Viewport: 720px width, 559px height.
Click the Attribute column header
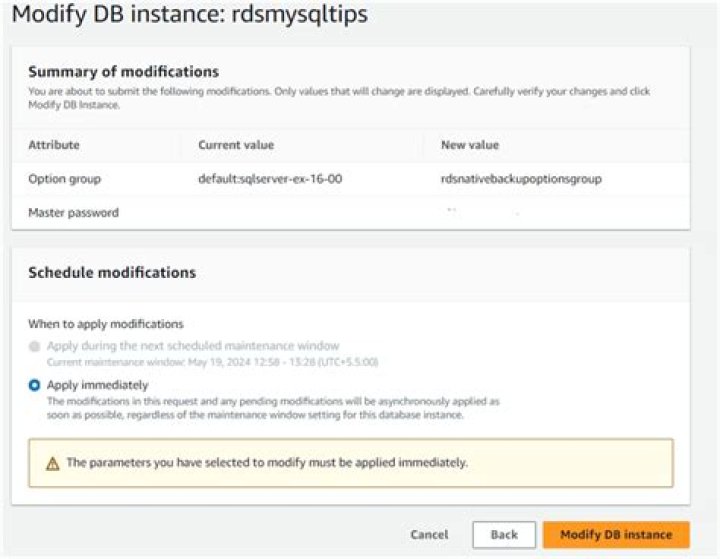(54, 145)
